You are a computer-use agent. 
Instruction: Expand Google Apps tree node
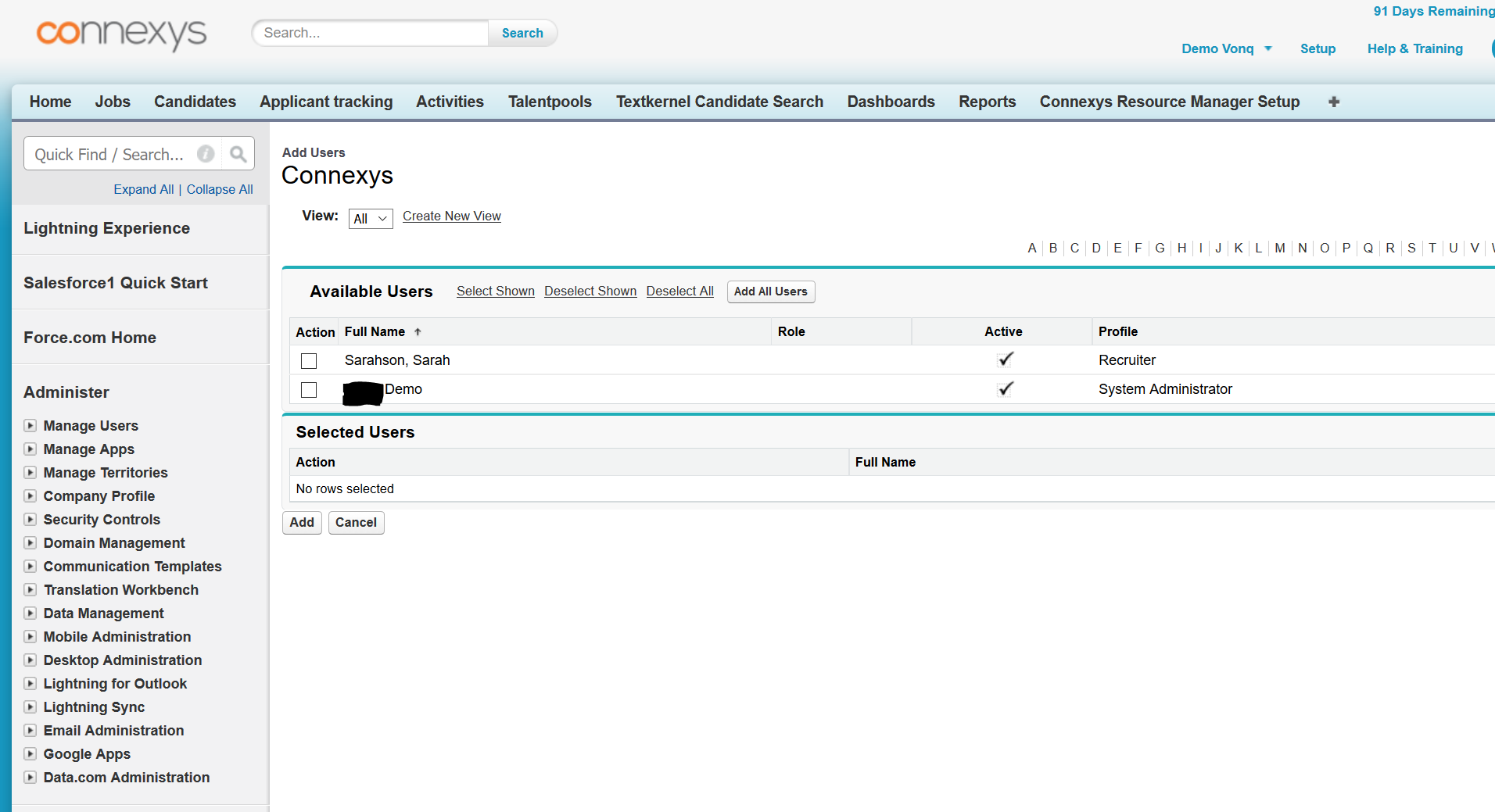tap(30, 754)
